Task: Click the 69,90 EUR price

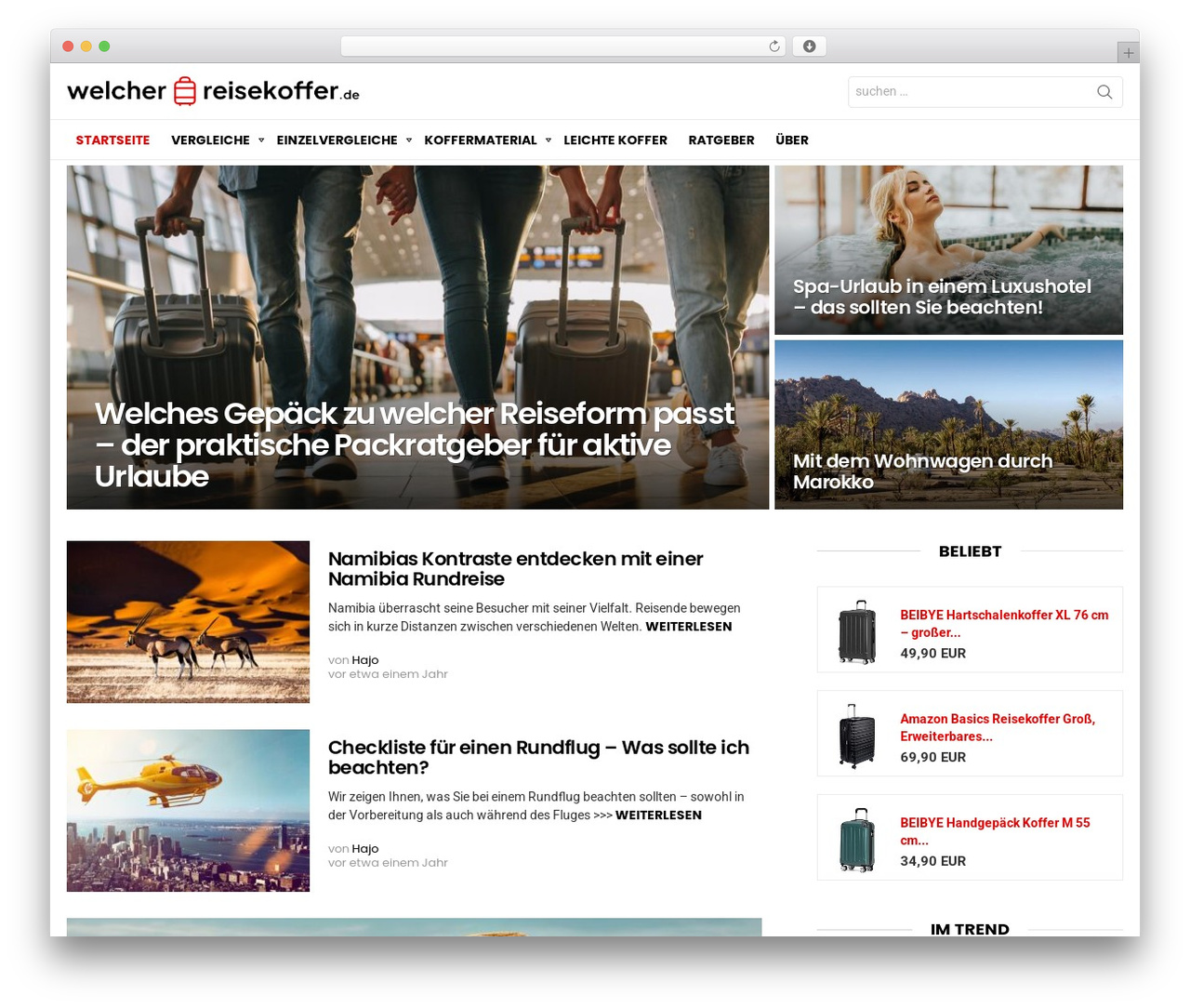Action: tap(932, 758)
